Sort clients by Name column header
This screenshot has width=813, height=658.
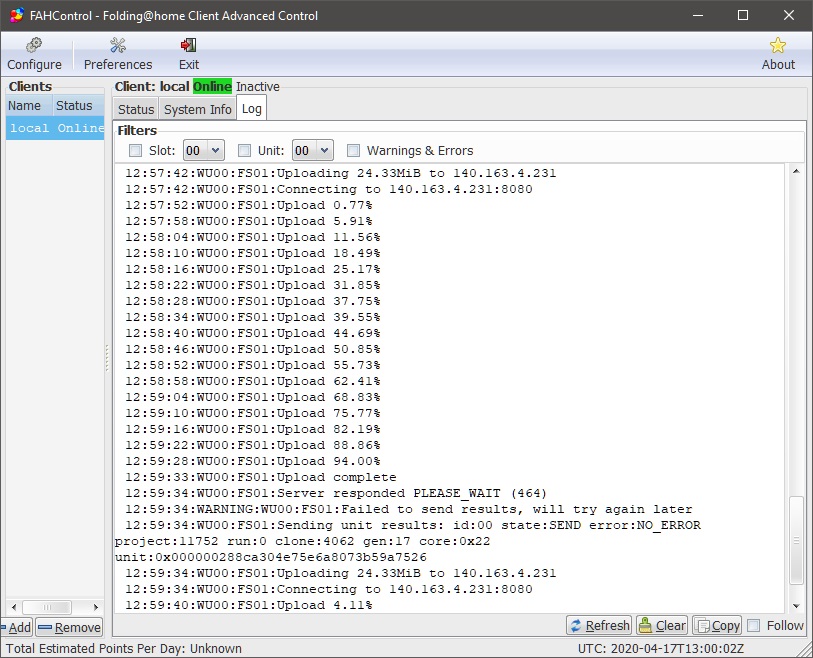(29, 106)
